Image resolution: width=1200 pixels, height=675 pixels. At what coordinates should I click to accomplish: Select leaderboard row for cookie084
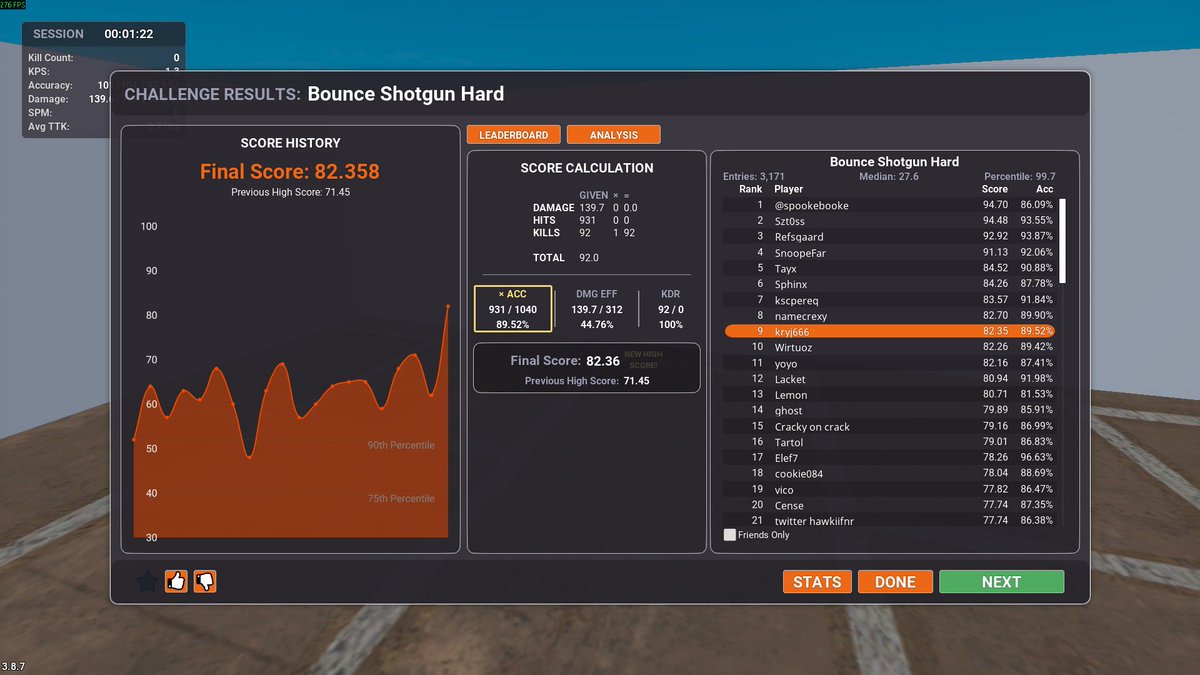pyautogui.click(x=890, y=473)
